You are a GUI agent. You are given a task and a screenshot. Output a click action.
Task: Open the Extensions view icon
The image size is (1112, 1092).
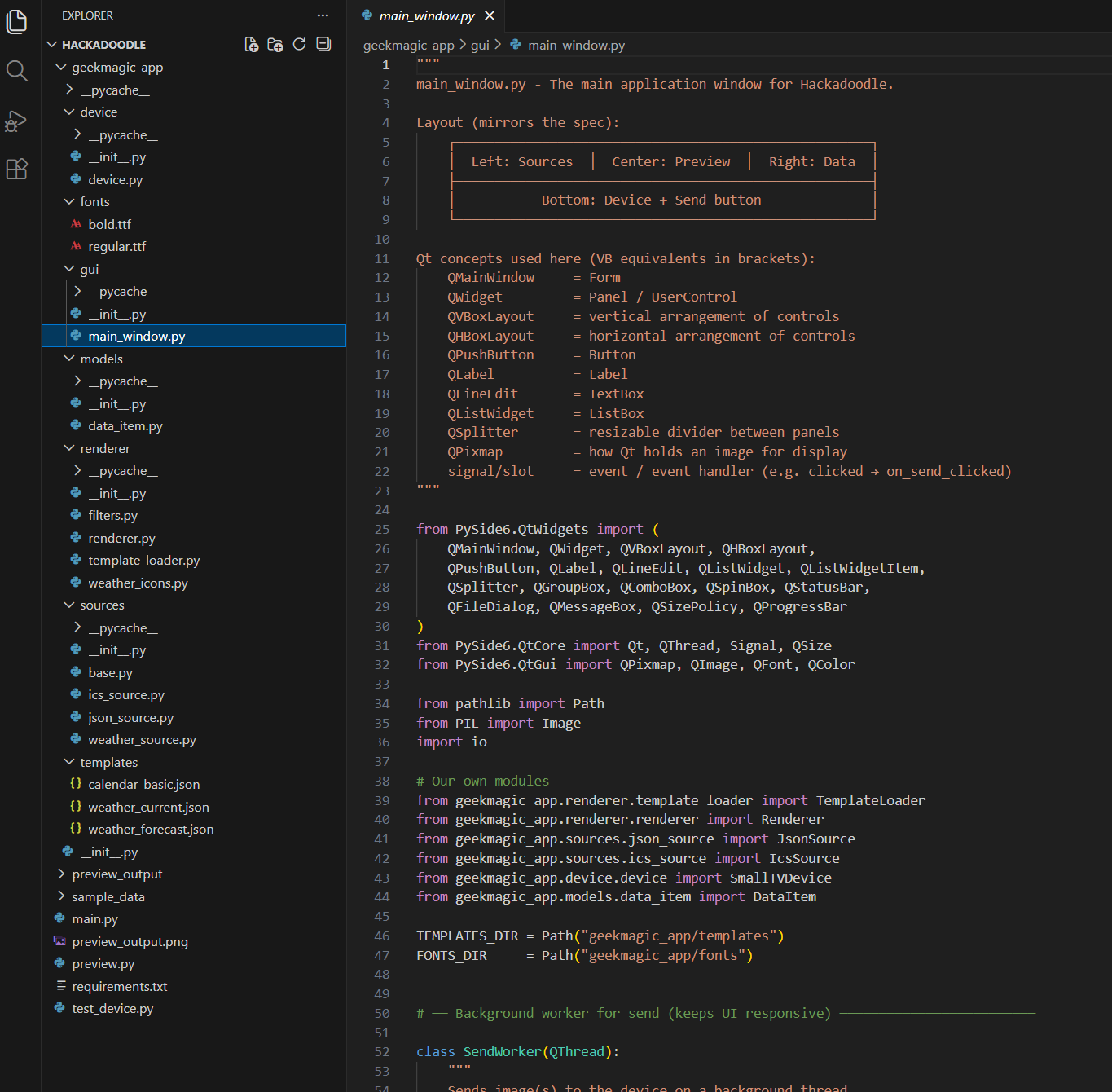16,170
